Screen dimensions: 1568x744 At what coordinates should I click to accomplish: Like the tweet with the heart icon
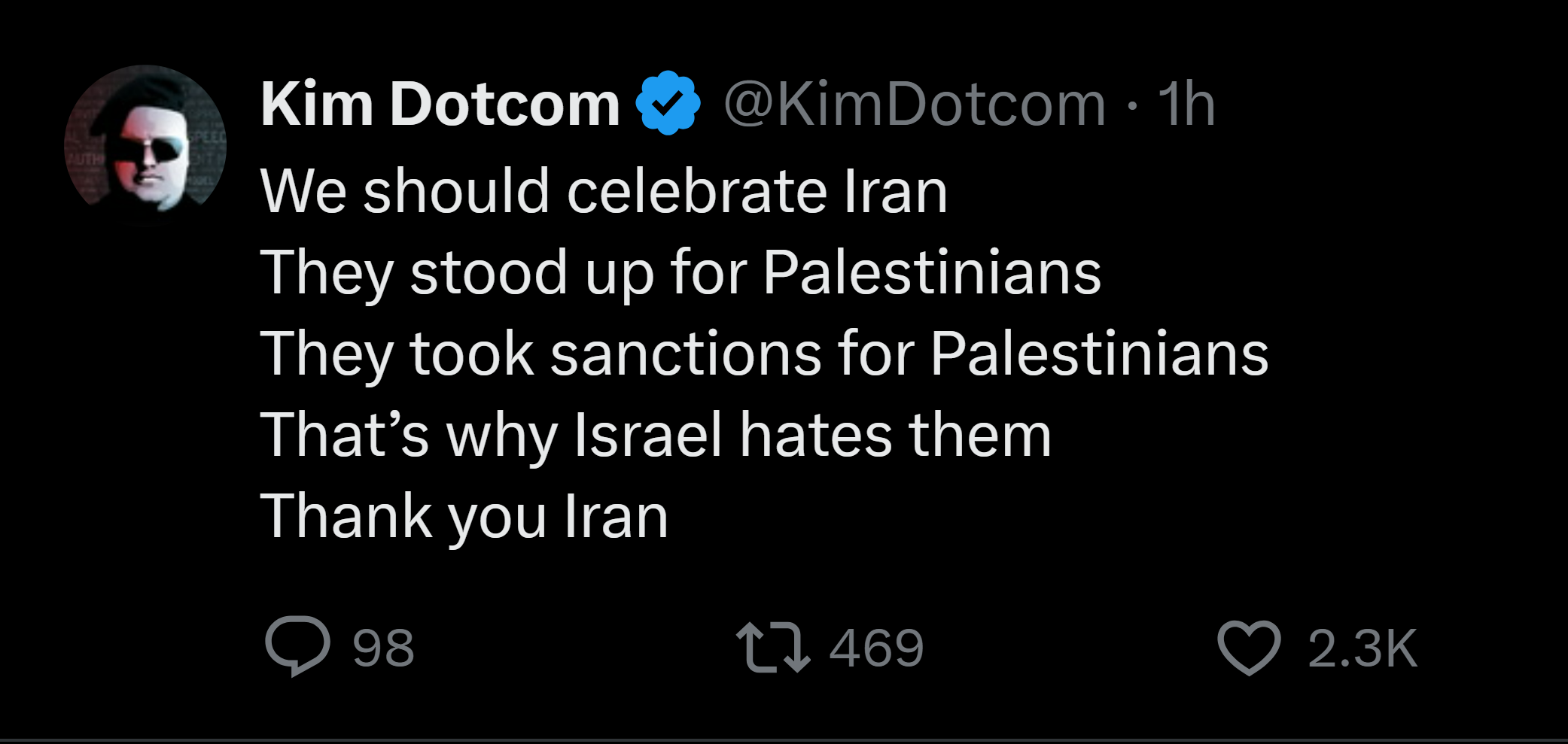point(1249,648)
